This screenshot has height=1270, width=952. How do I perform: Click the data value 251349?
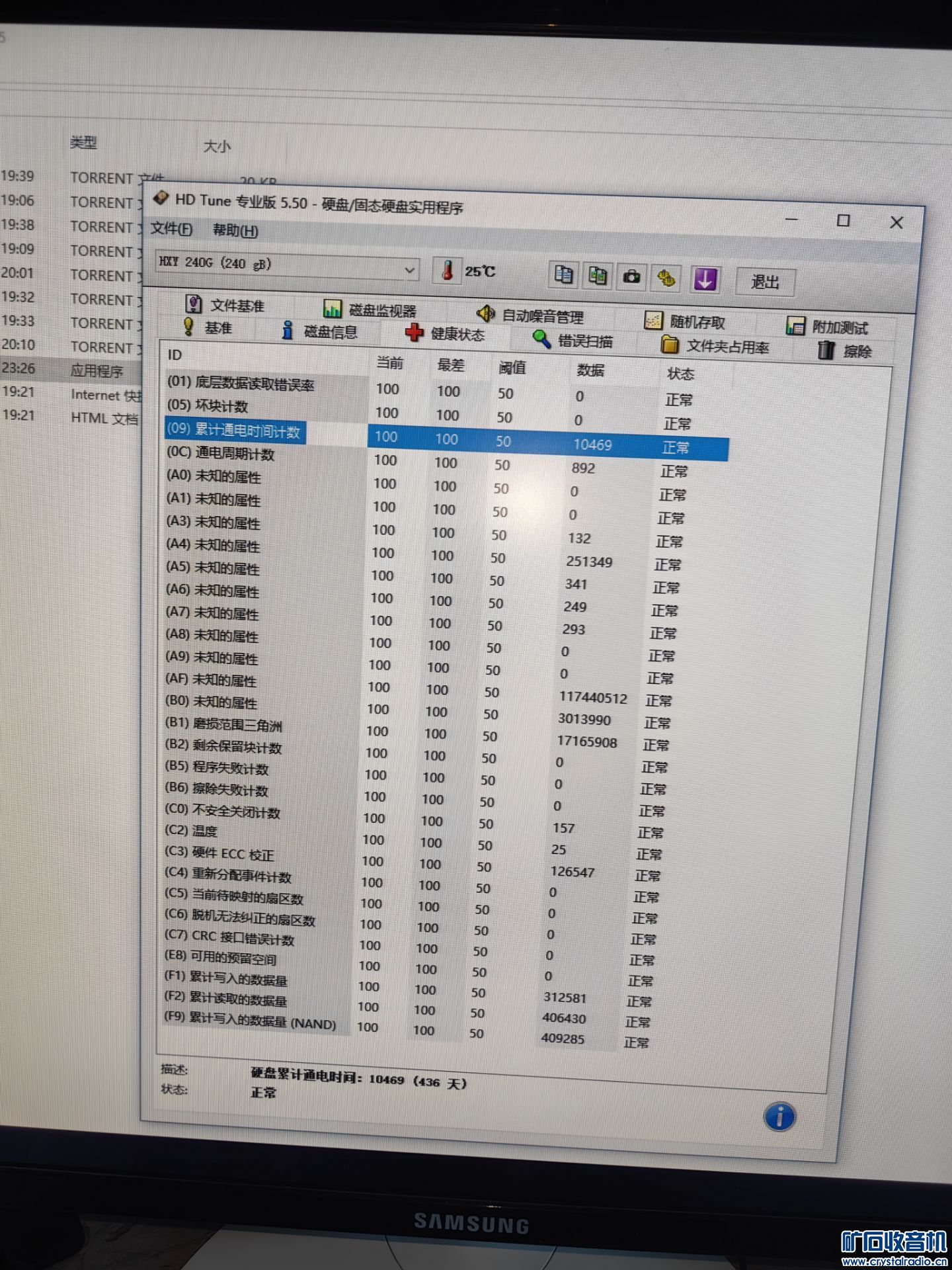[x=589, y=562]
